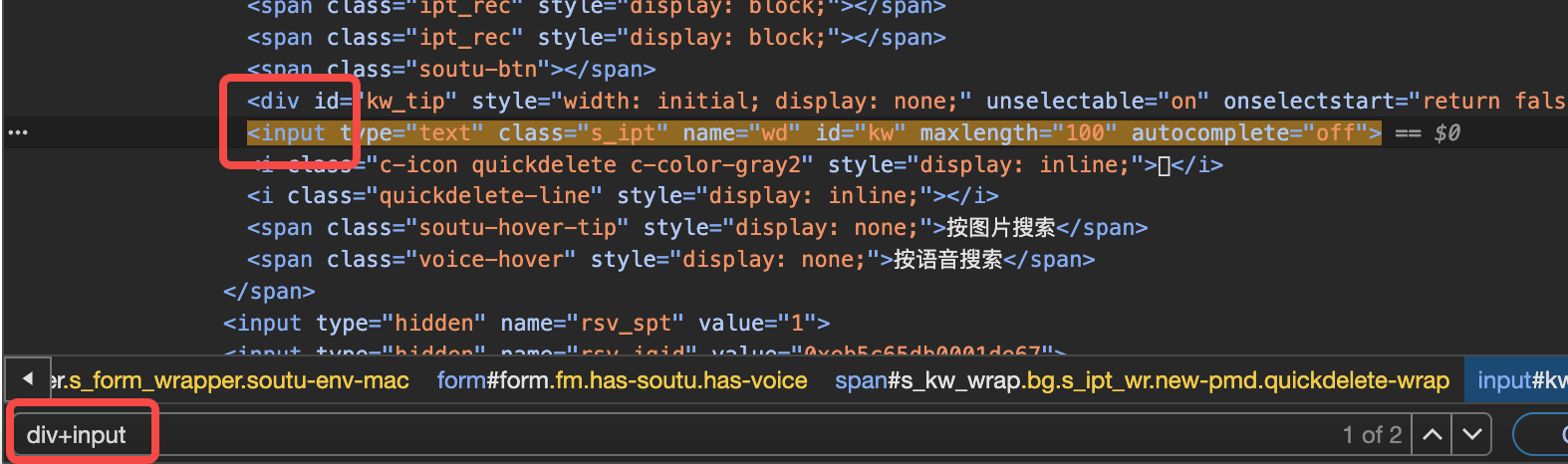Click the value="1" attribute
Screen dimensions: 1568x464
756,323
